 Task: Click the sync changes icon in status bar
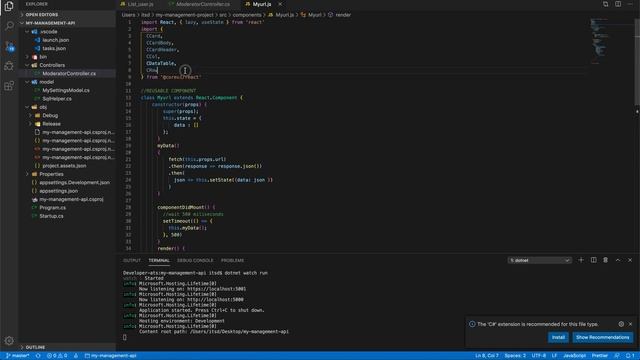pos(38,356)
